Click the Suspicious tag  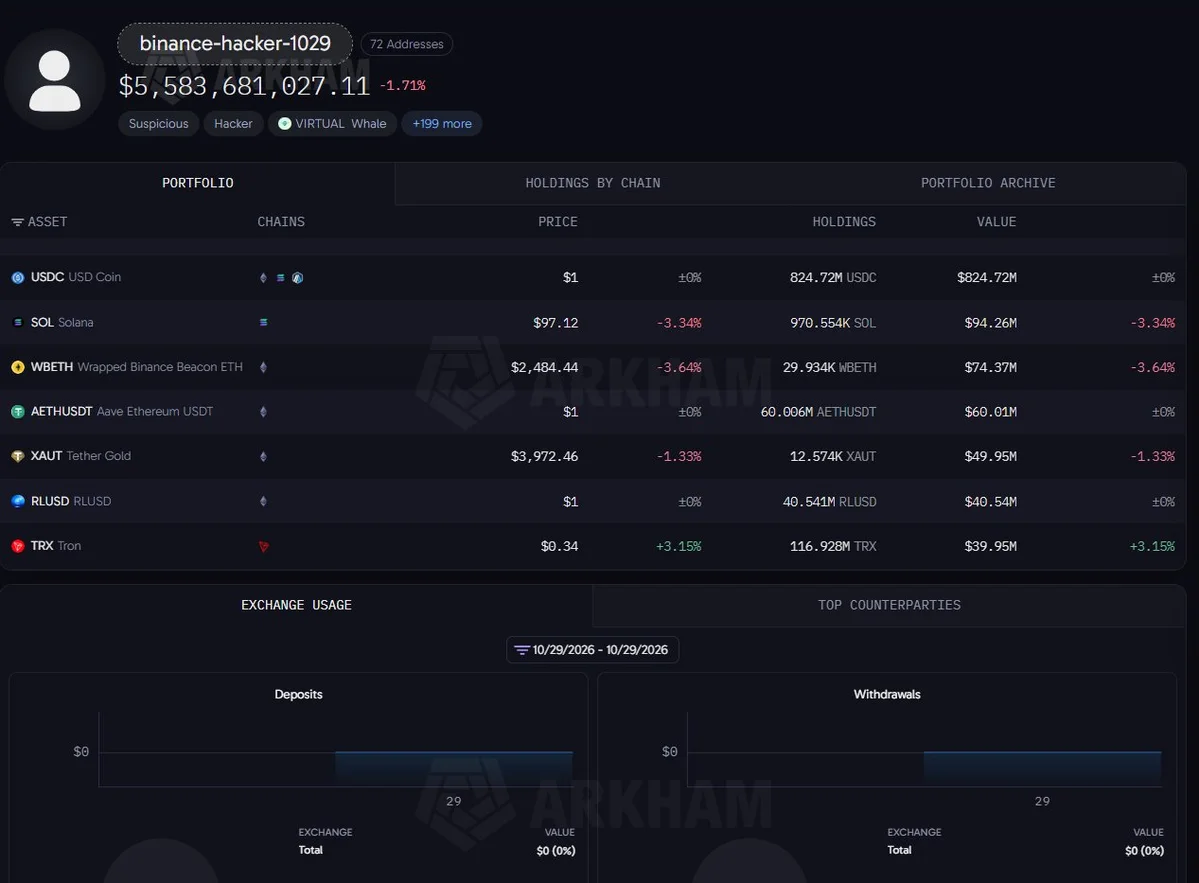pos(158,124)
